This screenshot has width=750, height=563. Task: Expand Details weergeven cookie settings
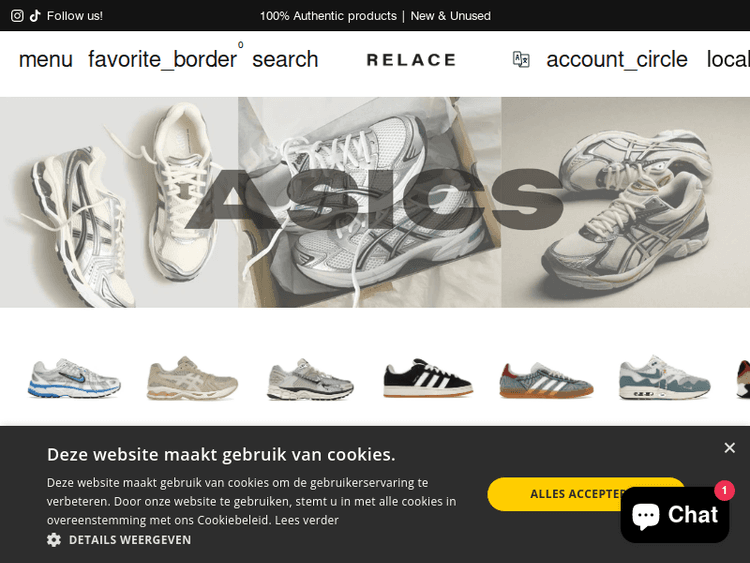(130, 540)
